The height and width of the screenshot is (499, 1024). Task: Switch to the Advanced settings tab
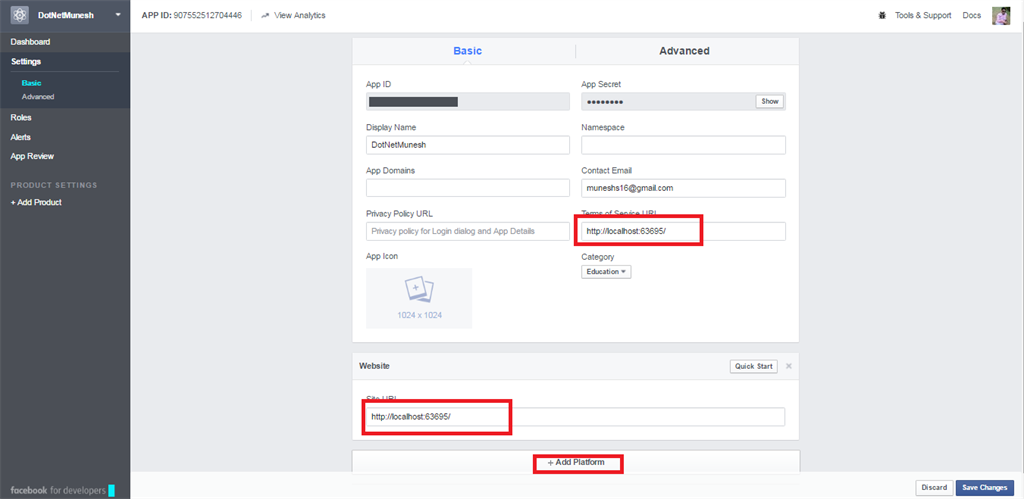684,51
